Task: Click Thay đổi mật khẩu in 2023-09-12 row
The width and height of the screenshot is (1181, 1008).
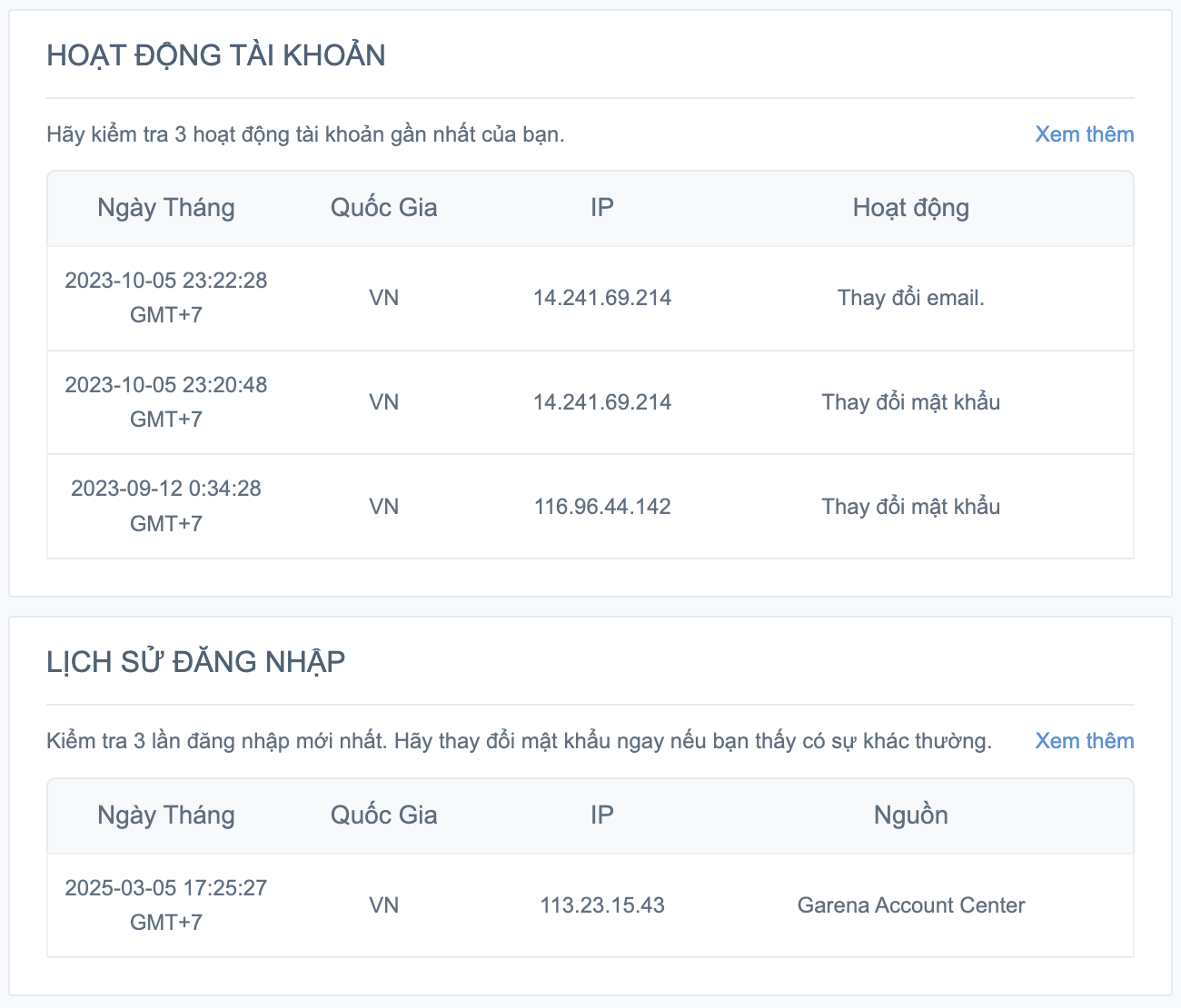Action: click(910, 507)
